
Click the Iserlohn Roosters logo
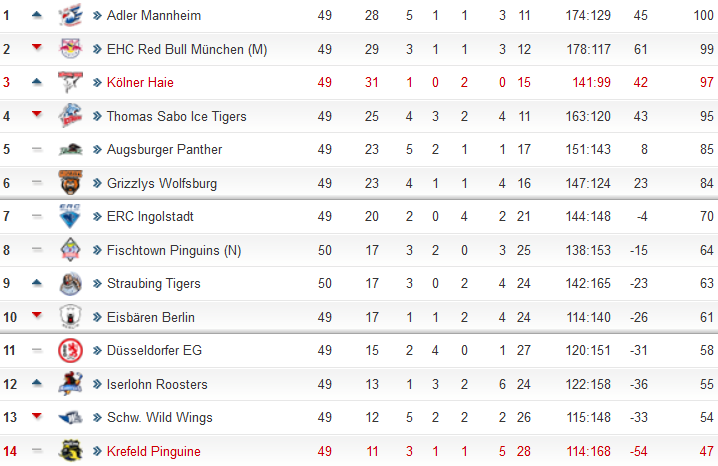[x=71, y=384]
